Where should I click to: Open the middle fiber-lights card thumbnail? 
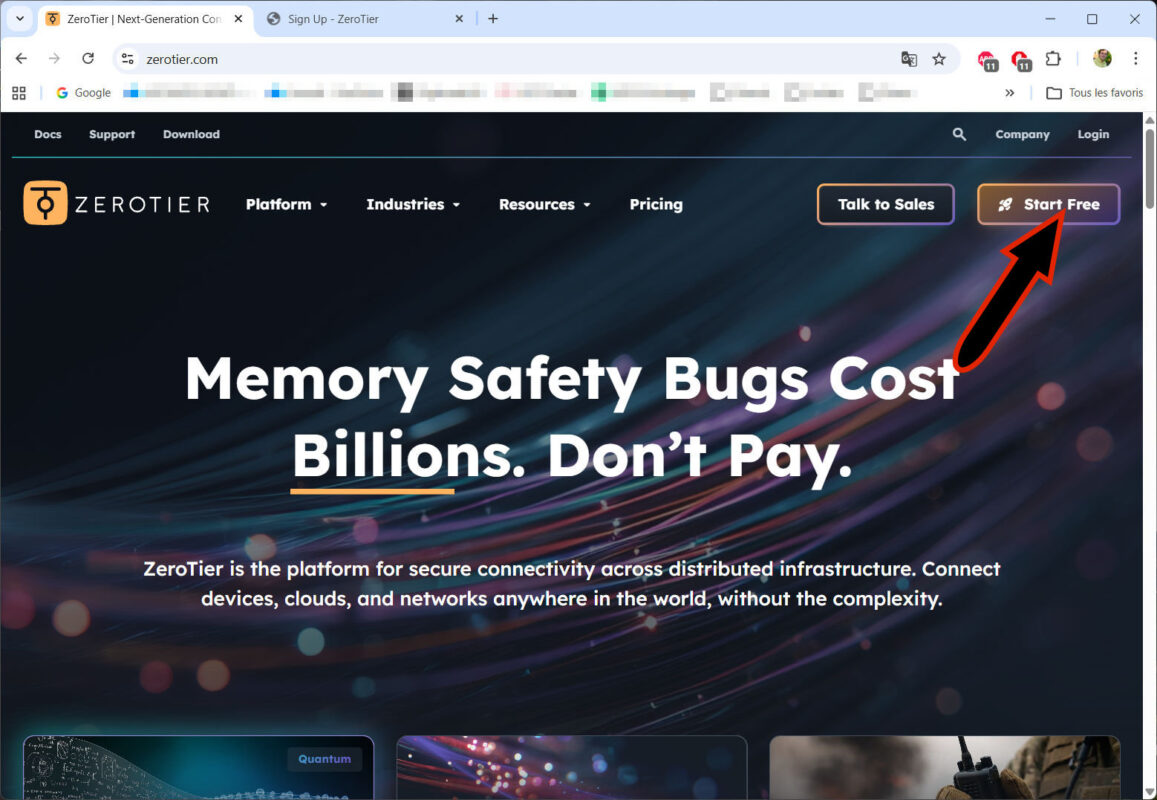click(572, 768)
